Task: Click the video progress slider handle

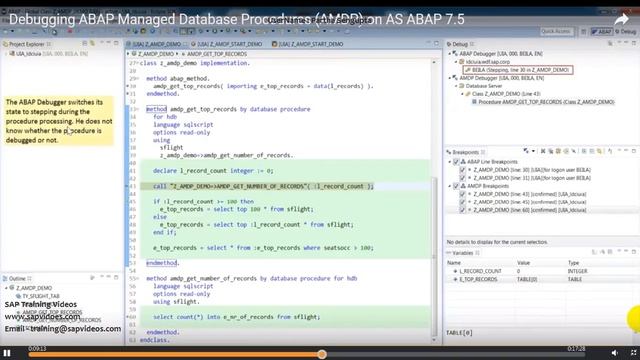Action: click(x=322, y=355)
